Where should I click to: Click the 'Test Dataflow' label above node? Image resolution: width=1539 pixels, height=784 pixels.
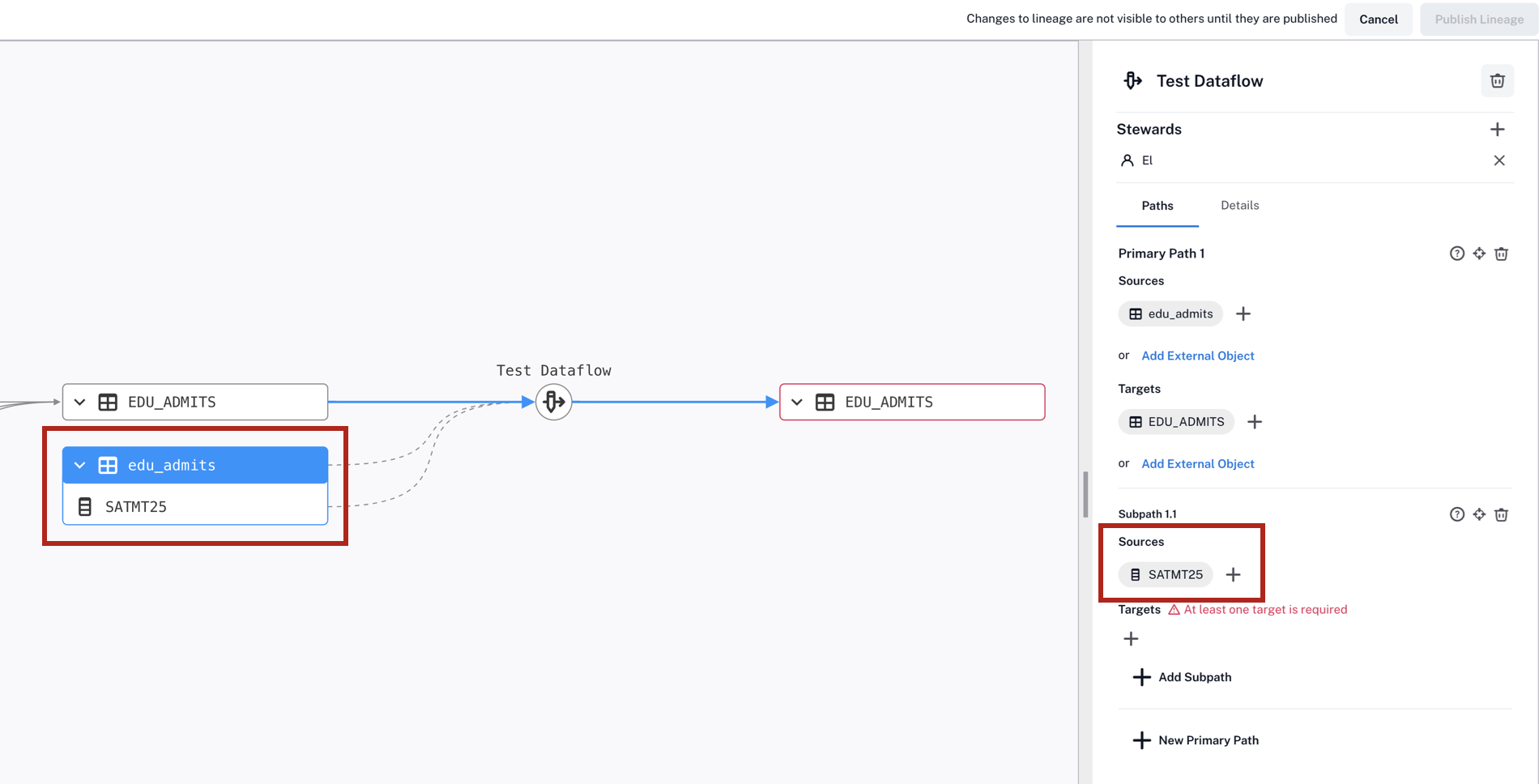554,370
